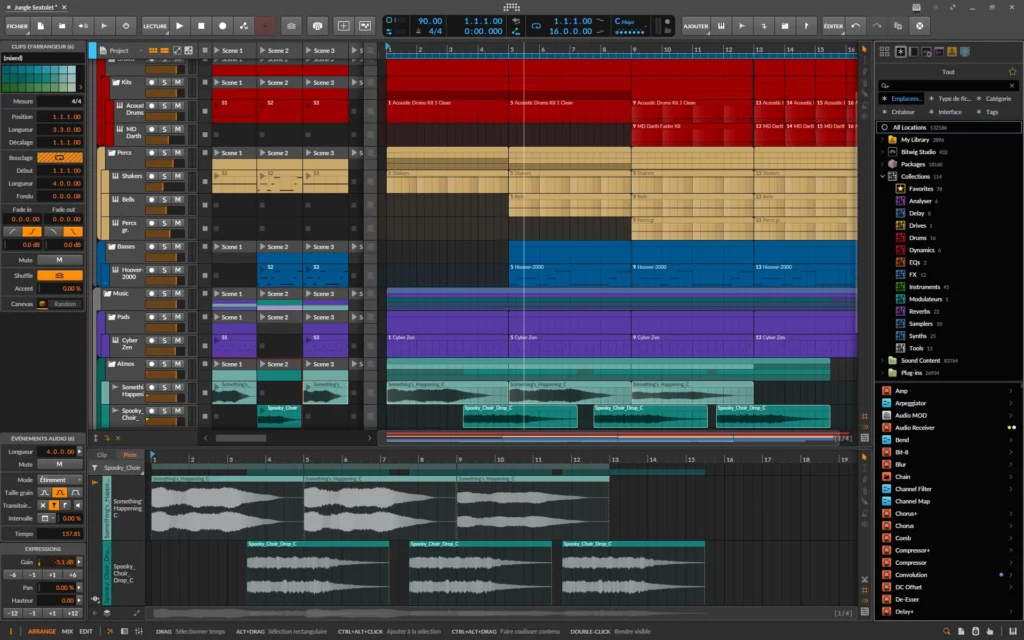Expand the Packages location

(x=883, y=164)
